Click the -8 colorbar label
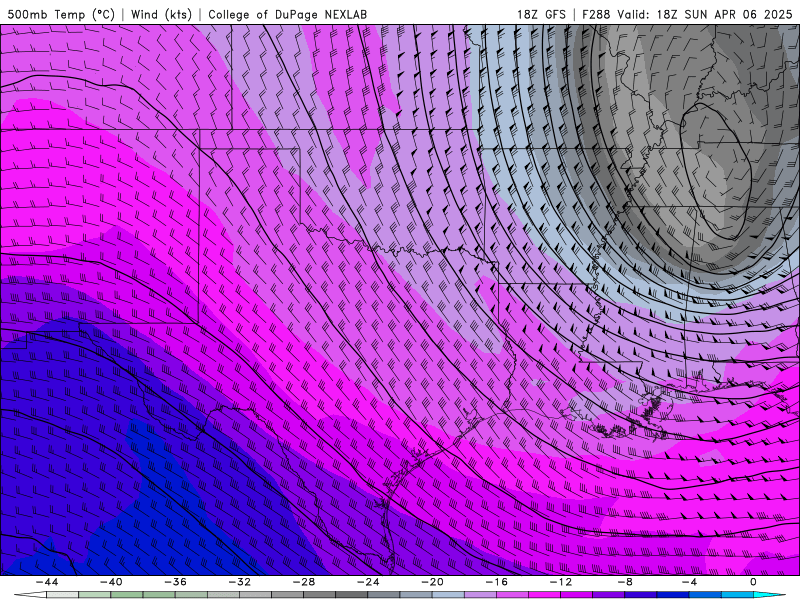The width and height of the screenshot is (800, 600). (626, 582)
